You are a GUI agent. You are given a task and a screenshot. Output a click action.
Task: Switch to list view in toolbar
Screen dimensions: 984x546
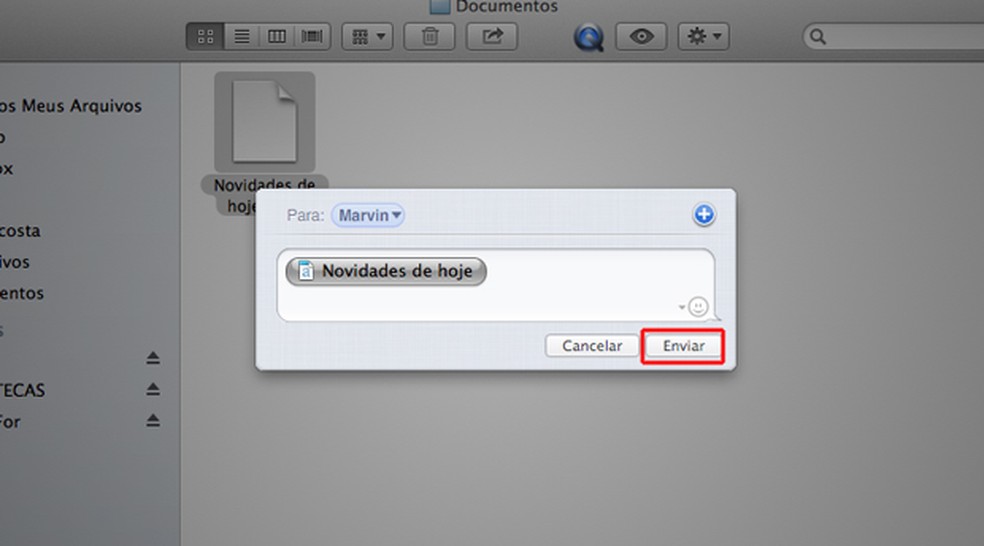coord(242,36)
